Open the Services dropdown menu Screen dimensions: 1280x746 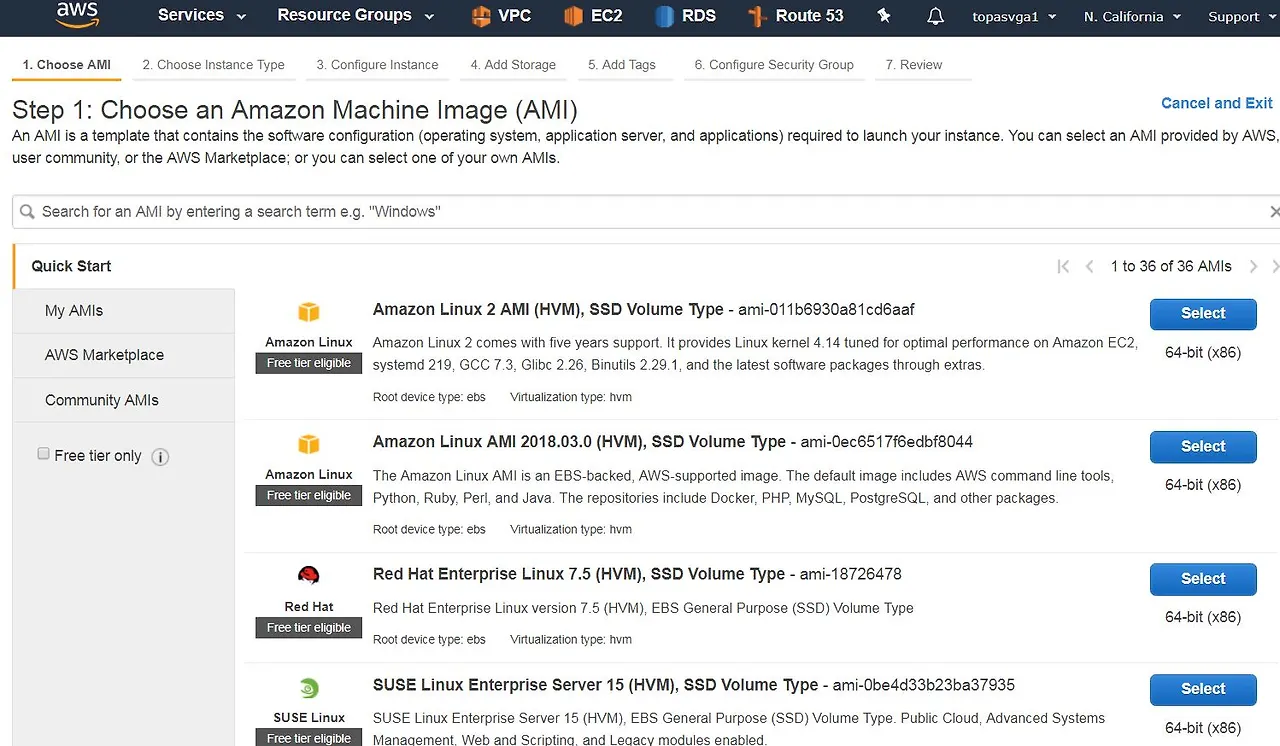[x=202, y=16]
